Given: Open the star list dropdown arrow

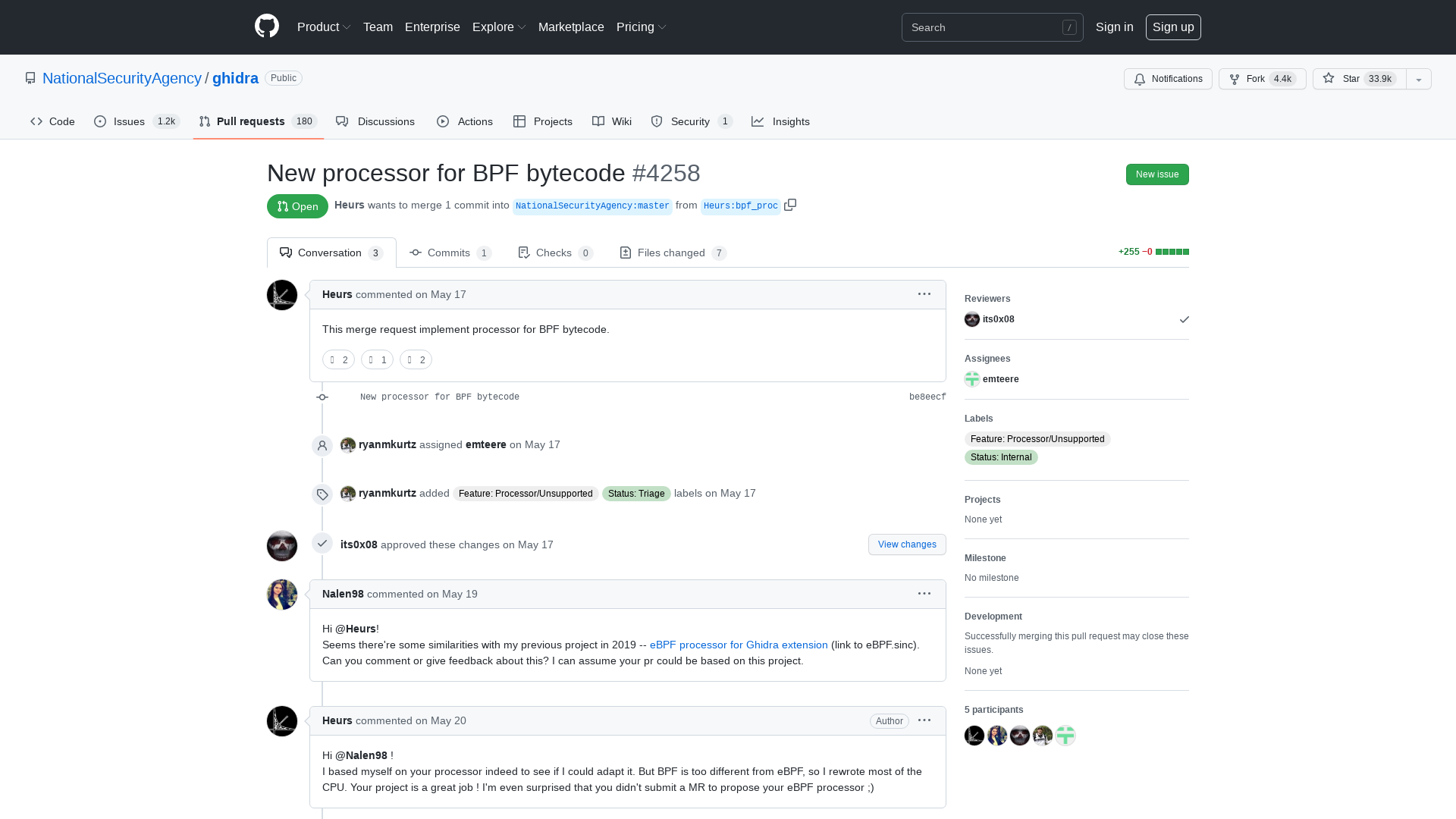Looking at the screenshot, I should pos(1419,79).
